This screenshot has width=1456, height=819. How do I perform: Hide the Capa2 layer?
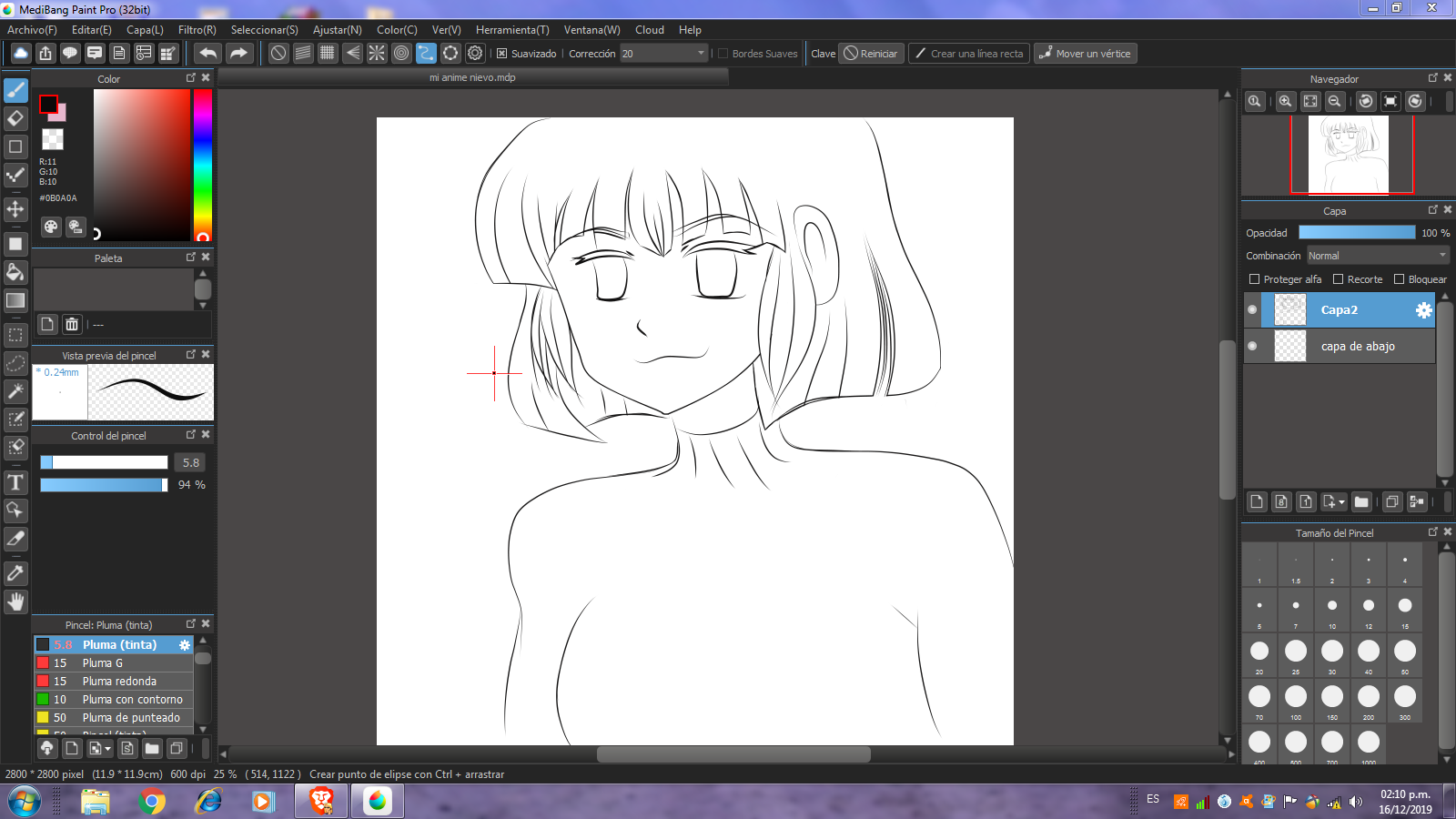[1252, 310]
